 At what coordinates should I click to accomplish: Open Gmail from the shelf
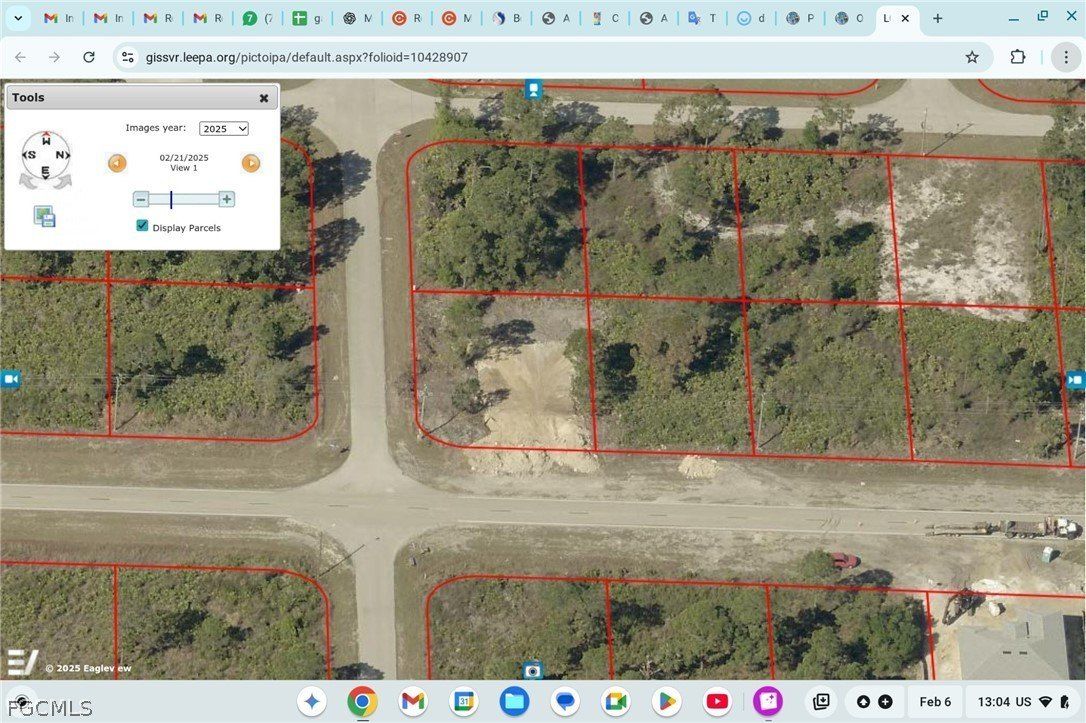(x=412, y=701)
